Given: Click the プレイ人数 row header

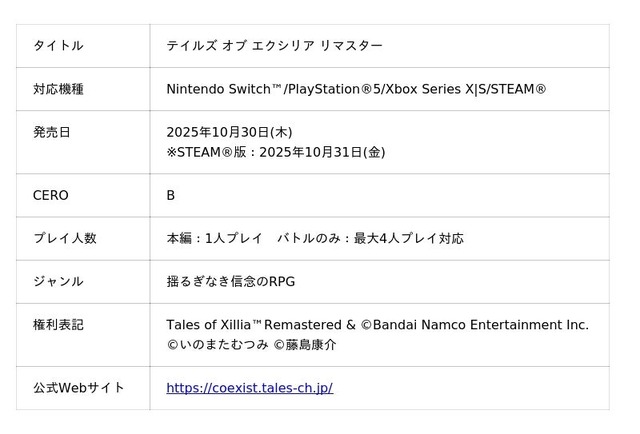Looking at the screenshot, I should click(x=64, y=238).
